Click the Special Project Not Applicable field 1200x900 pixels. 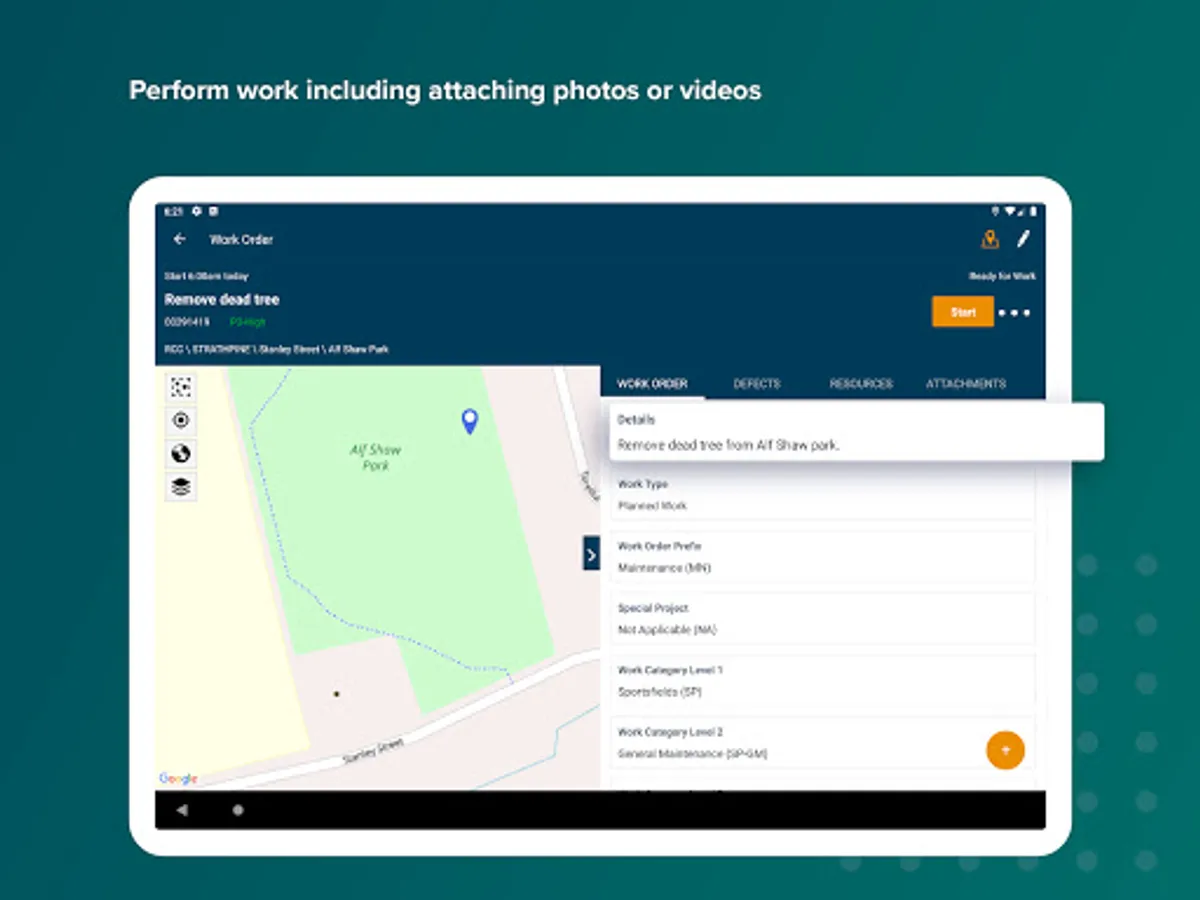(822, 619)
